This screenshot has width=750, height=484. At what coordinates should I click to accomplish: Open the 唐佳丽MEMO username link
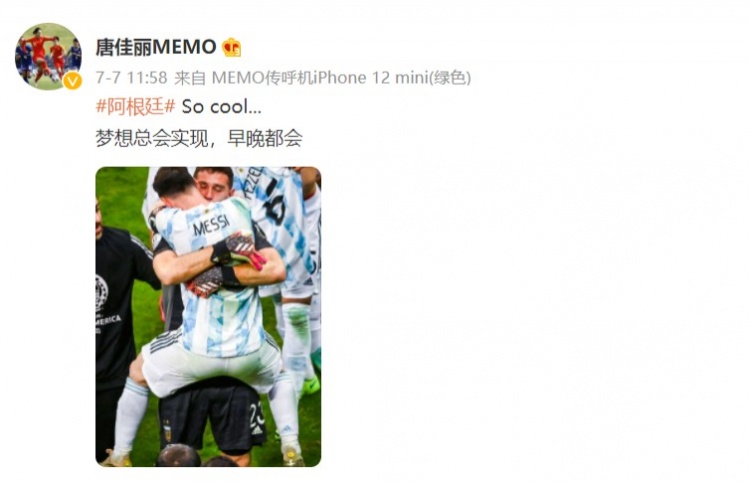pos(156,47)
